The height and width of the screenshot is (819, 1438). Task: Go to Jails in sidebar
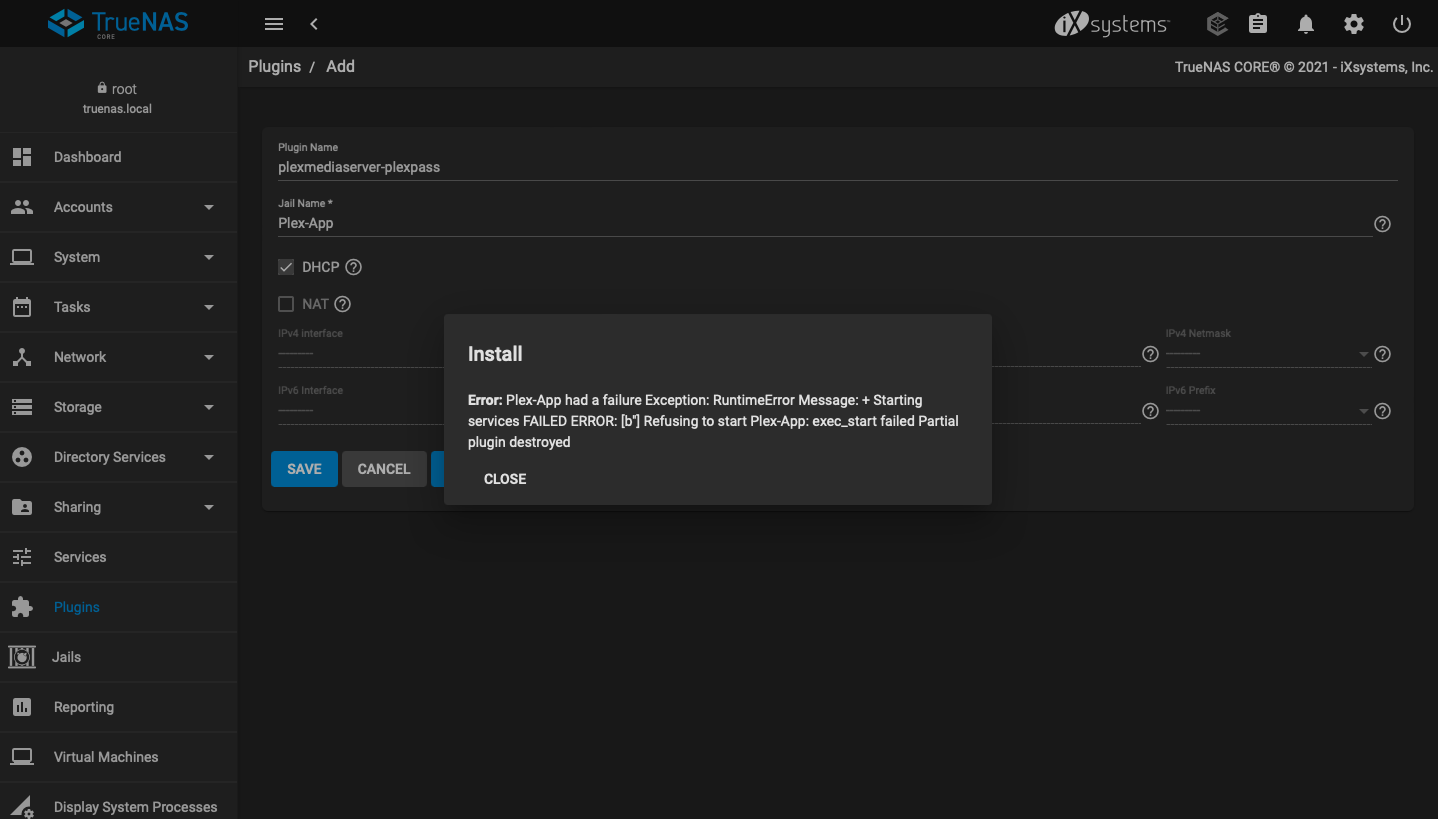pos(66,657)
